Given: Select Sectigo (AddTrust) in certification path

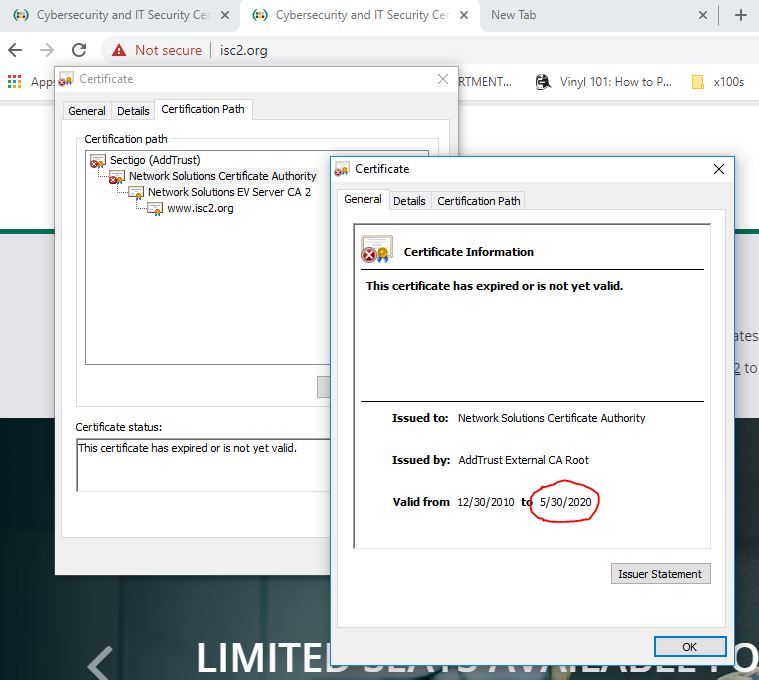Looking at the screenshot, I should coord(154,160).
